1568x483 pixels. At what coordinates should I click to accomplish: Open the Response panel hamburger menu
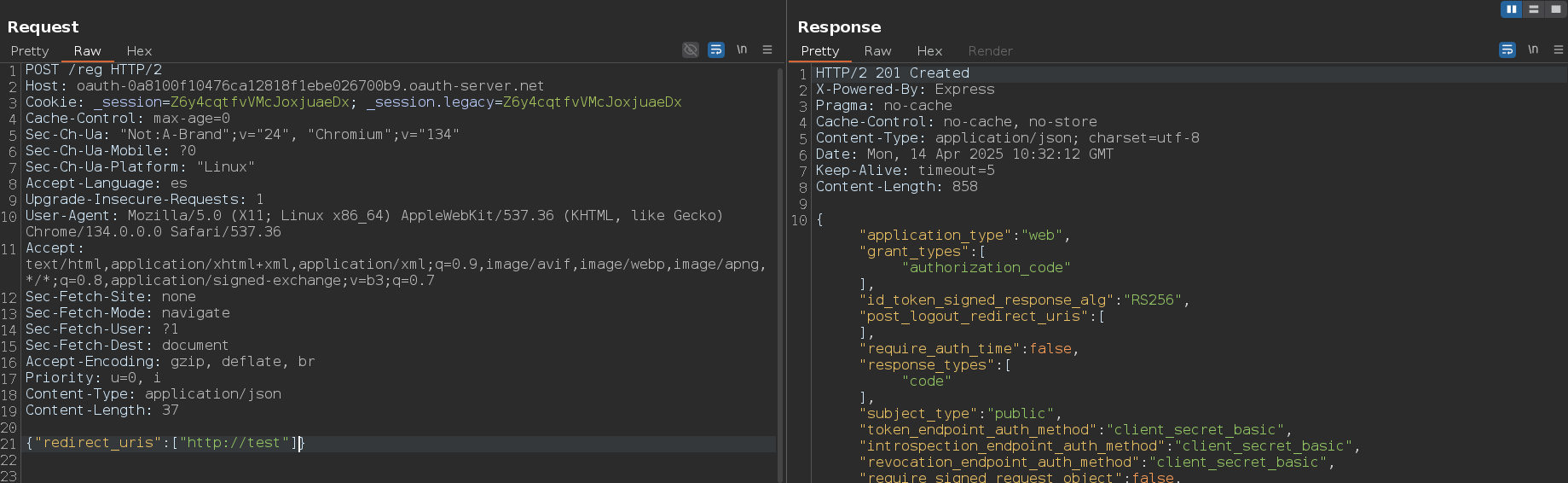point(1559,50)
